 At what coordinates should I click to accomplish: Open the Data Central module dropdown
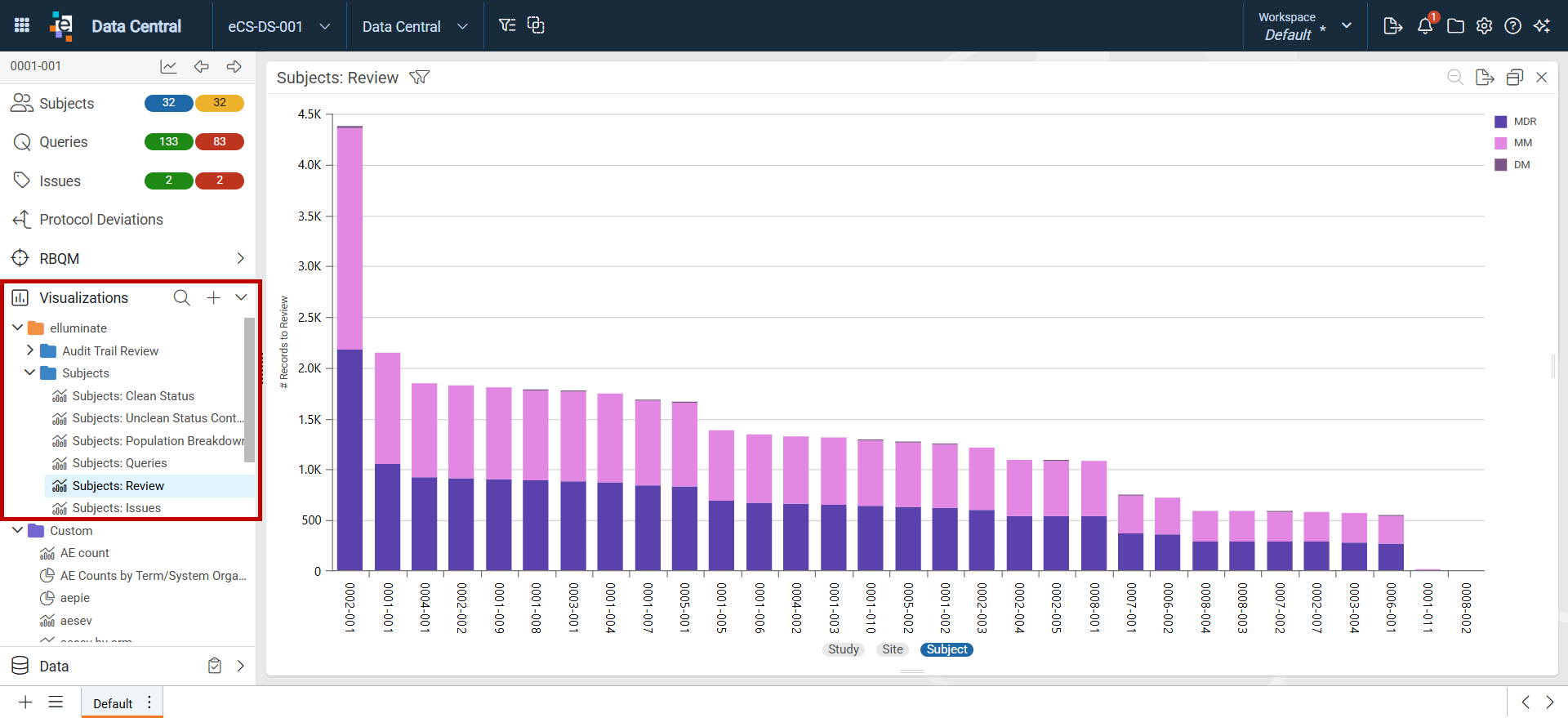click(x=415, y=26)
